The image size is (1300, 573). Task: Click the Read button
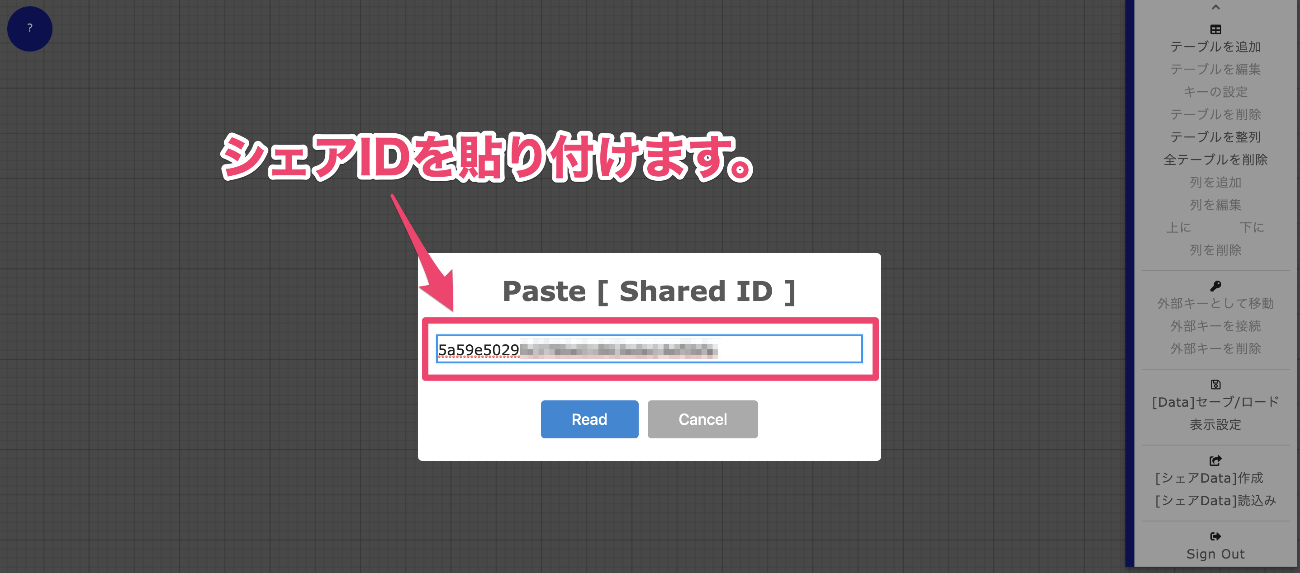click(589, 419)
